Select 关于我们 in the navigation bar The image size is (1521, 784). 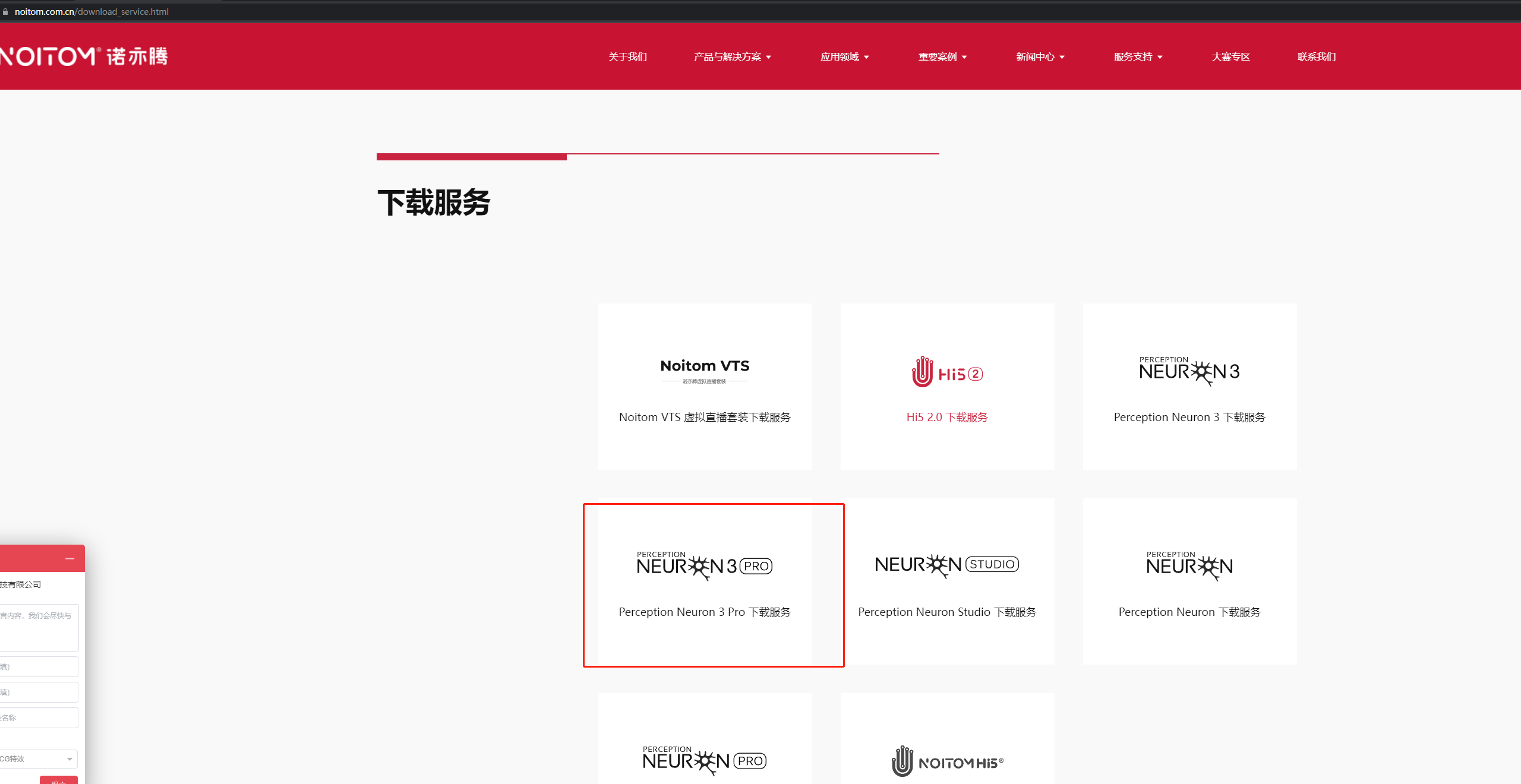tap(627, 56)
